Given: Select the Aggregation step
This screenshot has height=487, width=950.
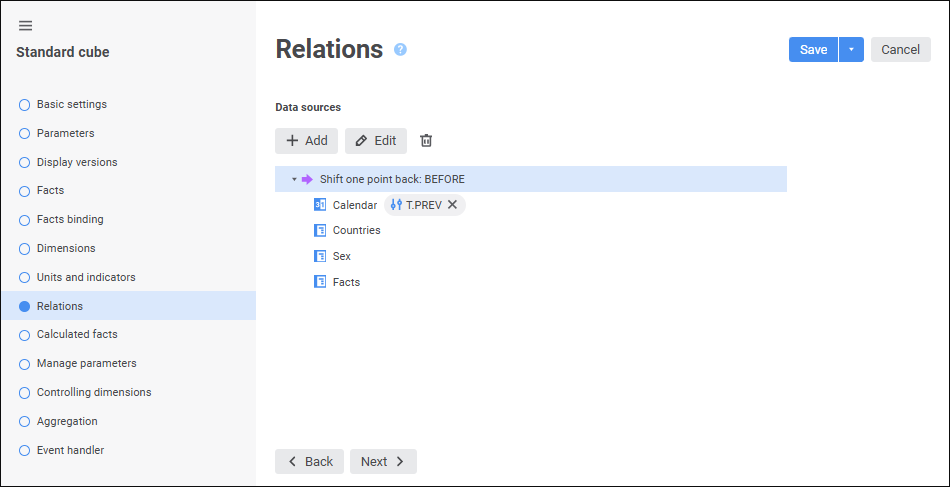Looking at the screenshot, I should point(67,421).
